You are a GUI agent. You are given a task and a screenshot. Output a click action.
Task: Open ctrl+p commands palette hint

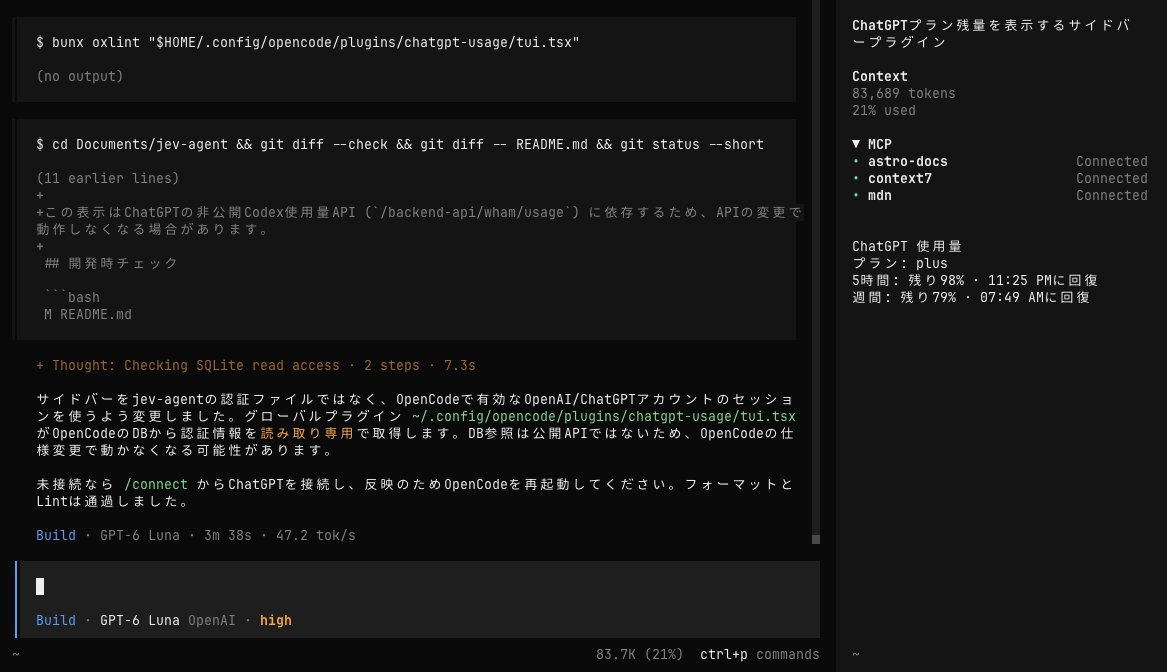click(x=759, y=655)
